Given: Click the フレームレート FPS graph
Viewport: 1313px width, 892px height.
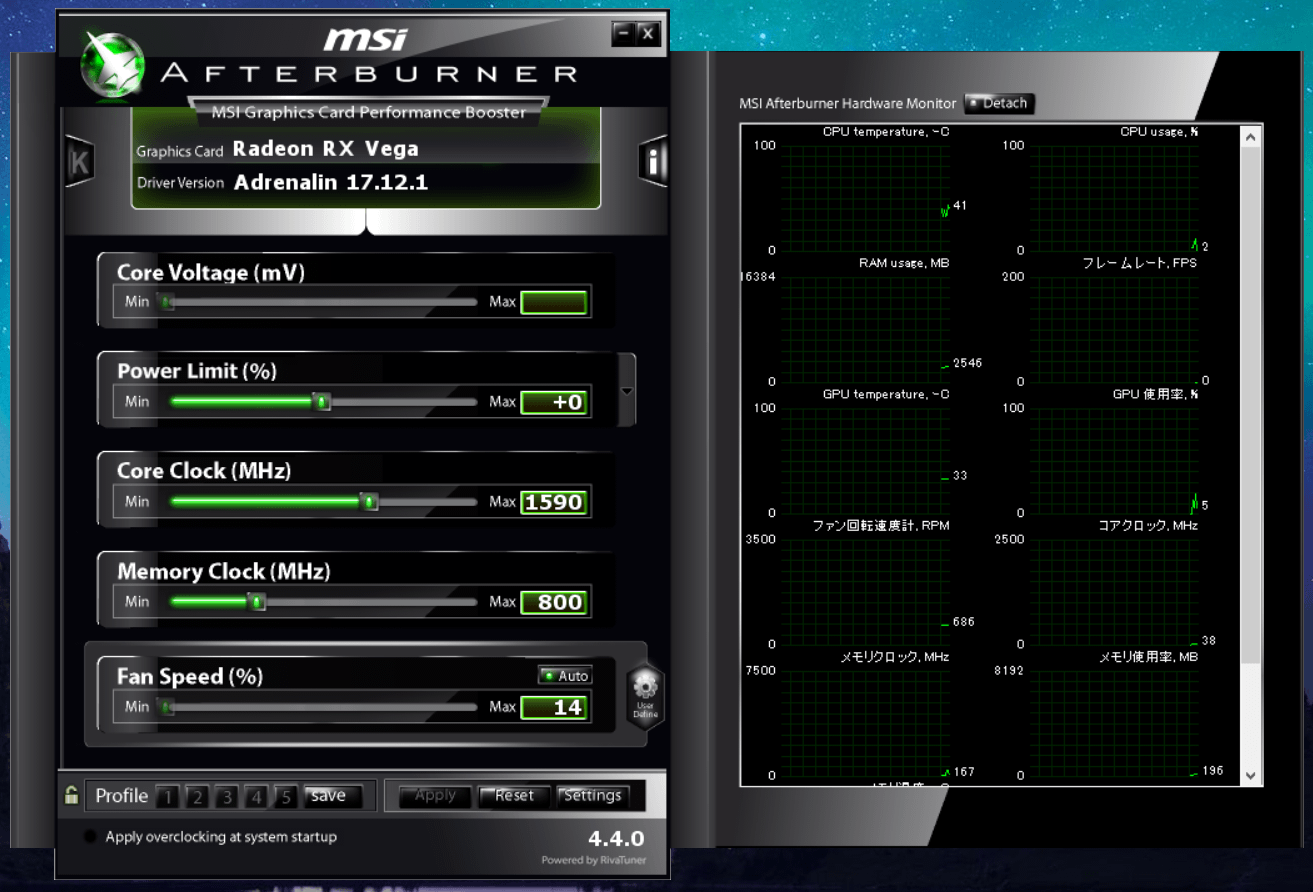Looking at the screenshot, I should (x=1114, y=329).
